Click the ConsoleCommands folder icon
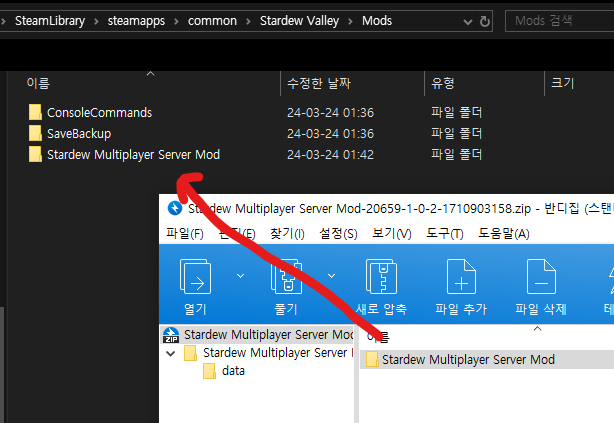This screenshot has width=614, height=423. [x=35, y=112]
